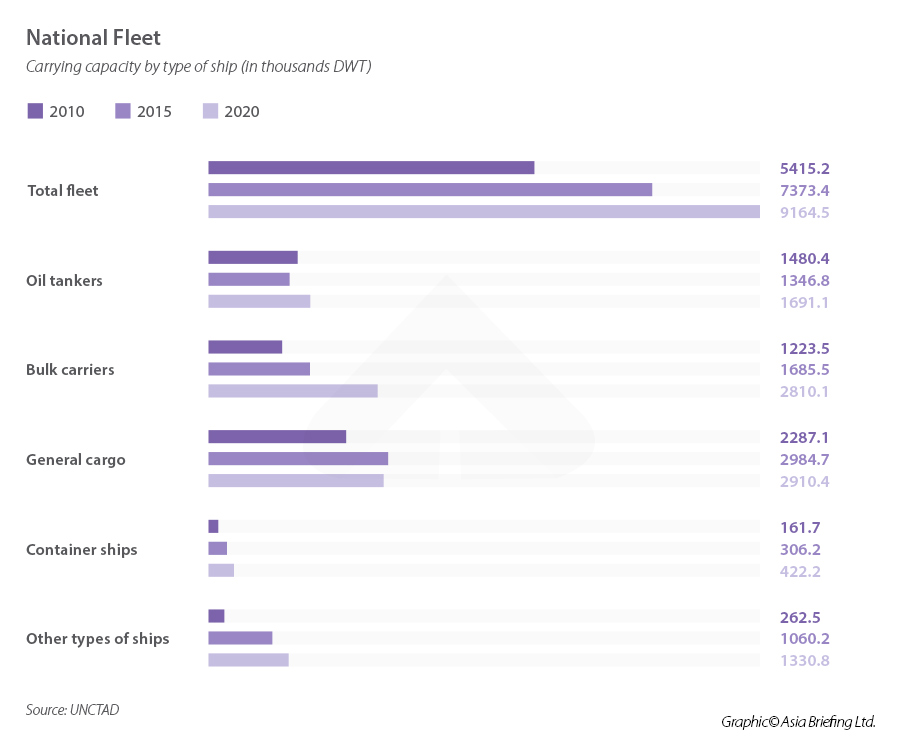
Task: Select the Total fleet 2010 bar
Action: [x=371, y=168]
